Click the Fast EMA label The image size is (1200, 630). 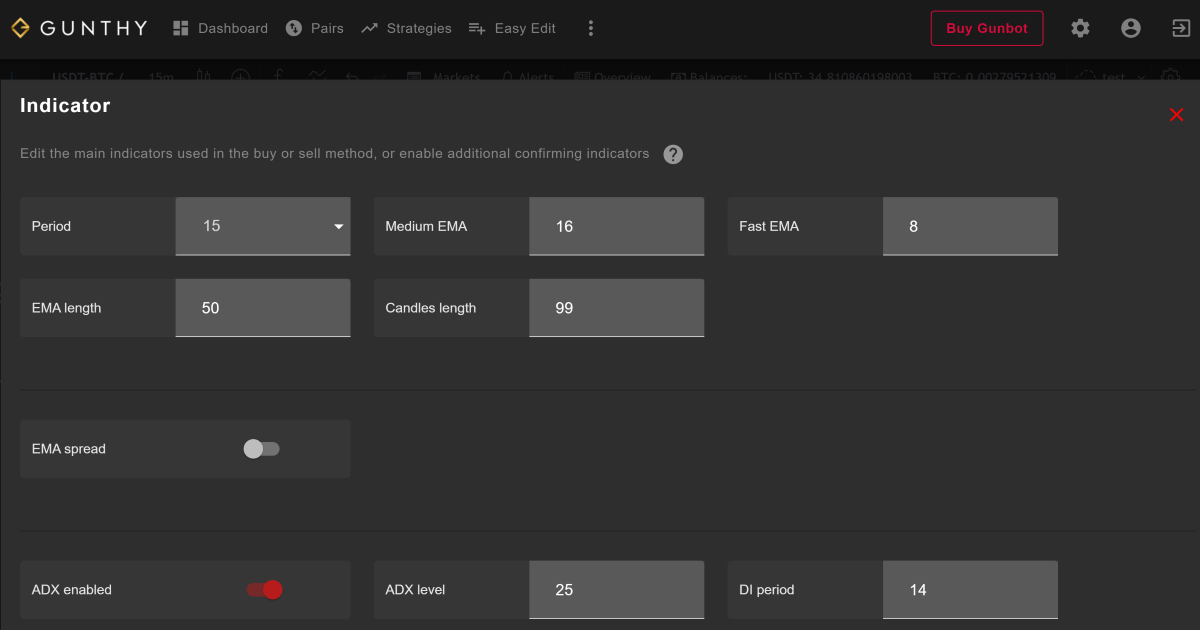(769, 226)
